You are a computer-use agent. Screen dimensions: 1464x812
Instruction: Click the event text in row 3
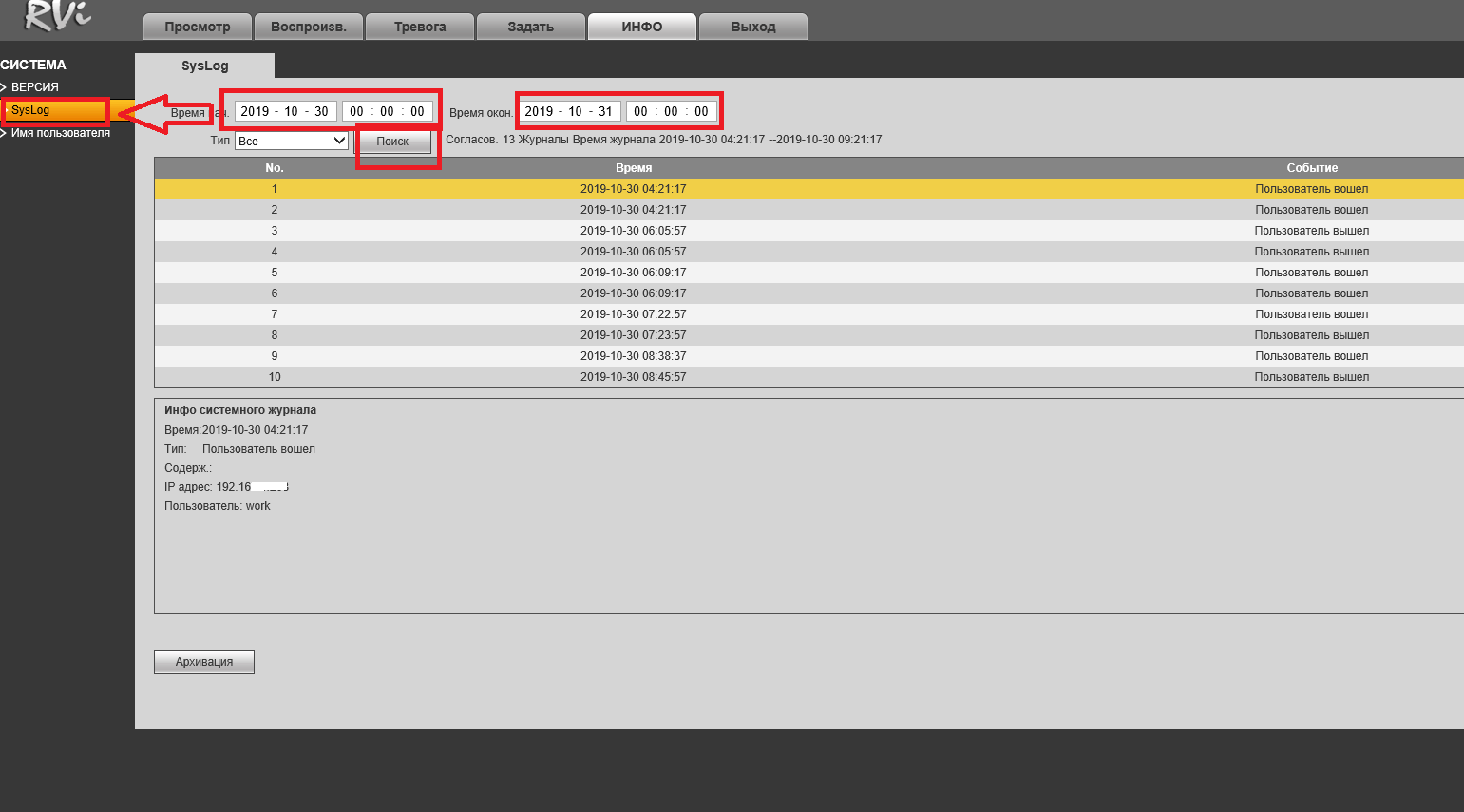click(x=1312, y=231)
